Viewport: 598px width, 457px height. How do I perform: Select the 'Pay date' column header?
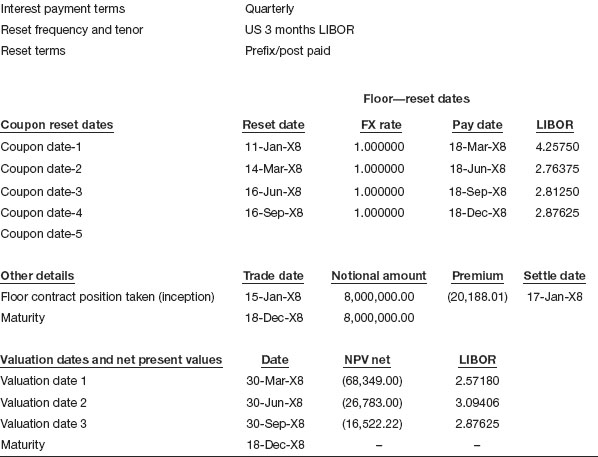(x=477, y=125)
